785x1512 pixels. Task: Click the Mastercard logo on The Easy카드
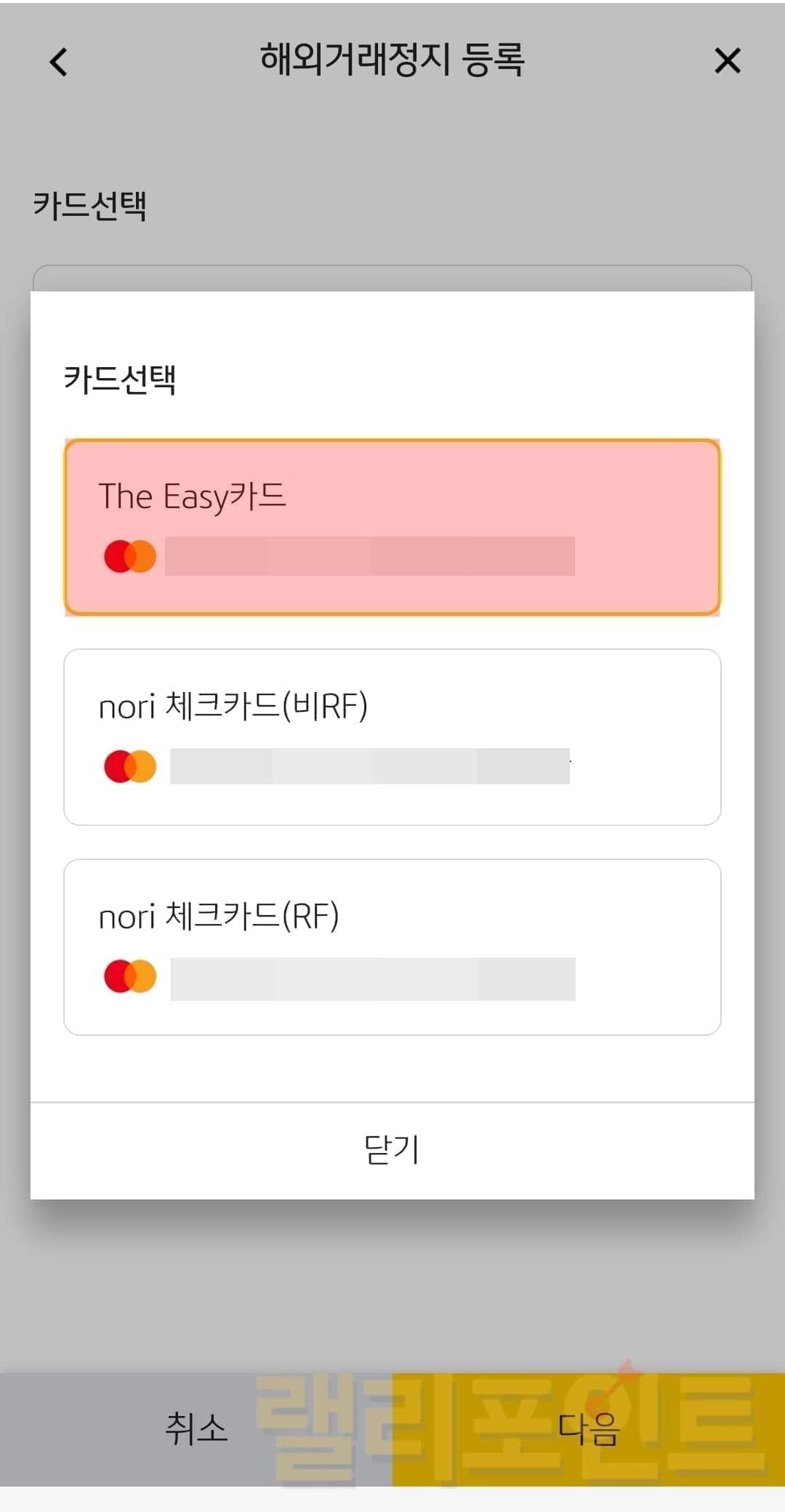click(130, 557)
